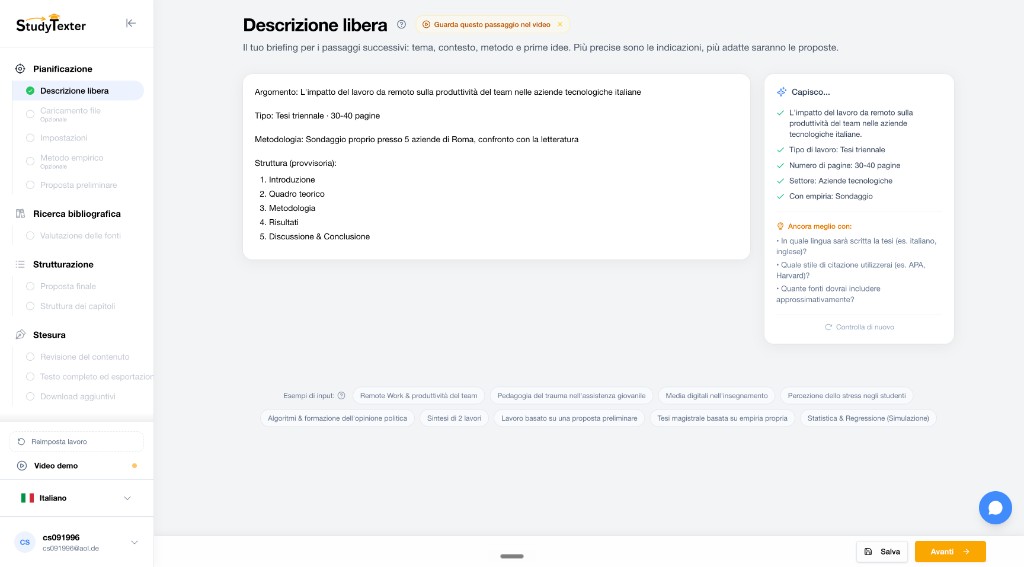Viewport: 1024px width, 567px height.
Task: Click the Reimposta lavoro reset icon
Action: (22, 442)
